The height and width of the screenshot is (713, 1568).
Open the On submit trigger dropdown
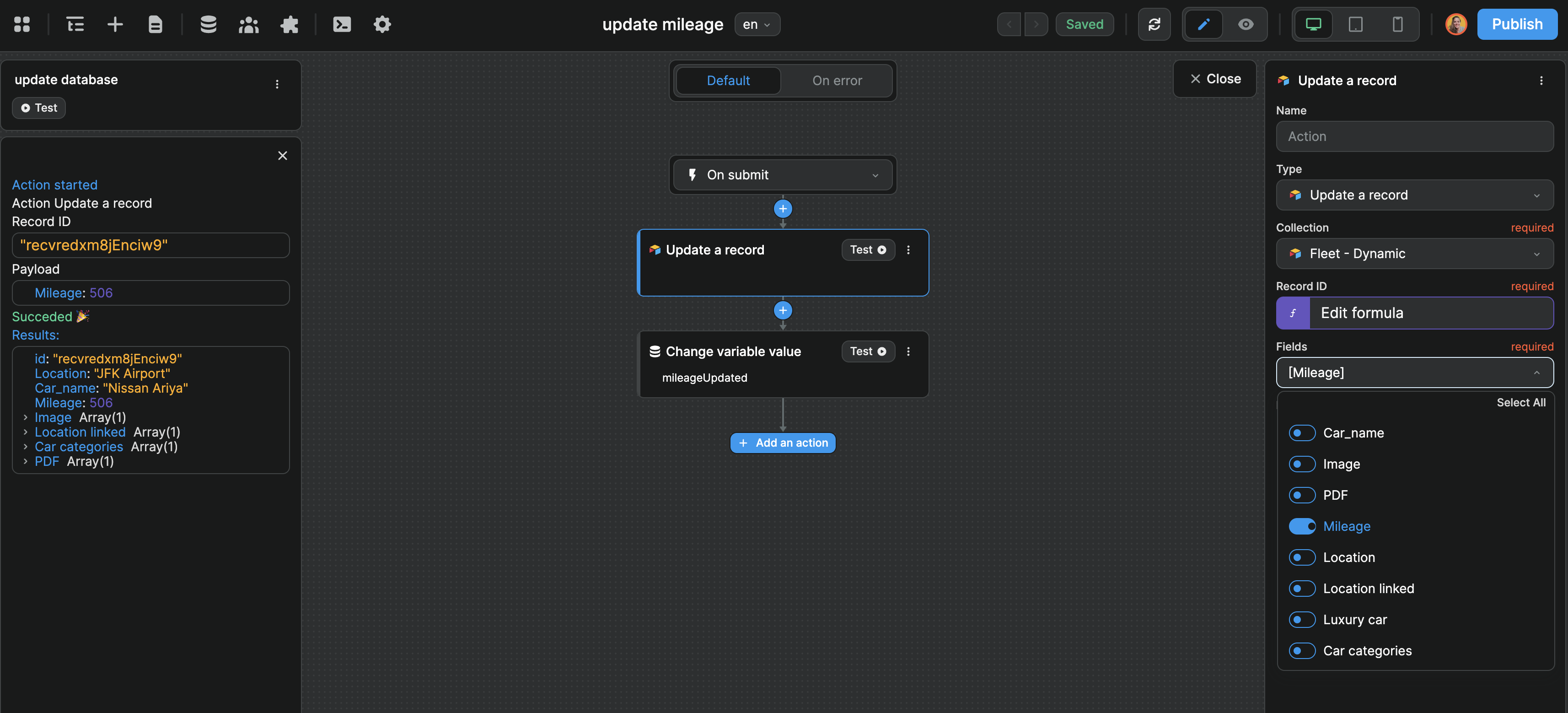click(x=783, y=175)
